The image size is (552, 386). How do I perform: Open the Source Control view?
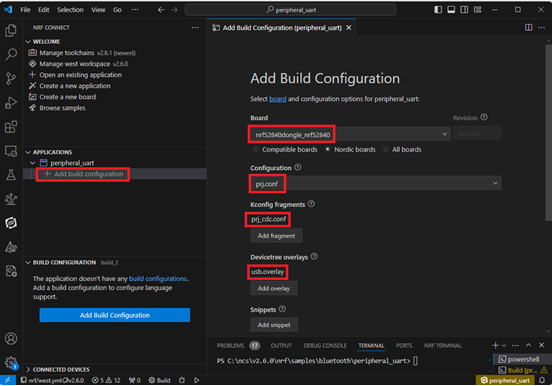(x=11, y=79)
